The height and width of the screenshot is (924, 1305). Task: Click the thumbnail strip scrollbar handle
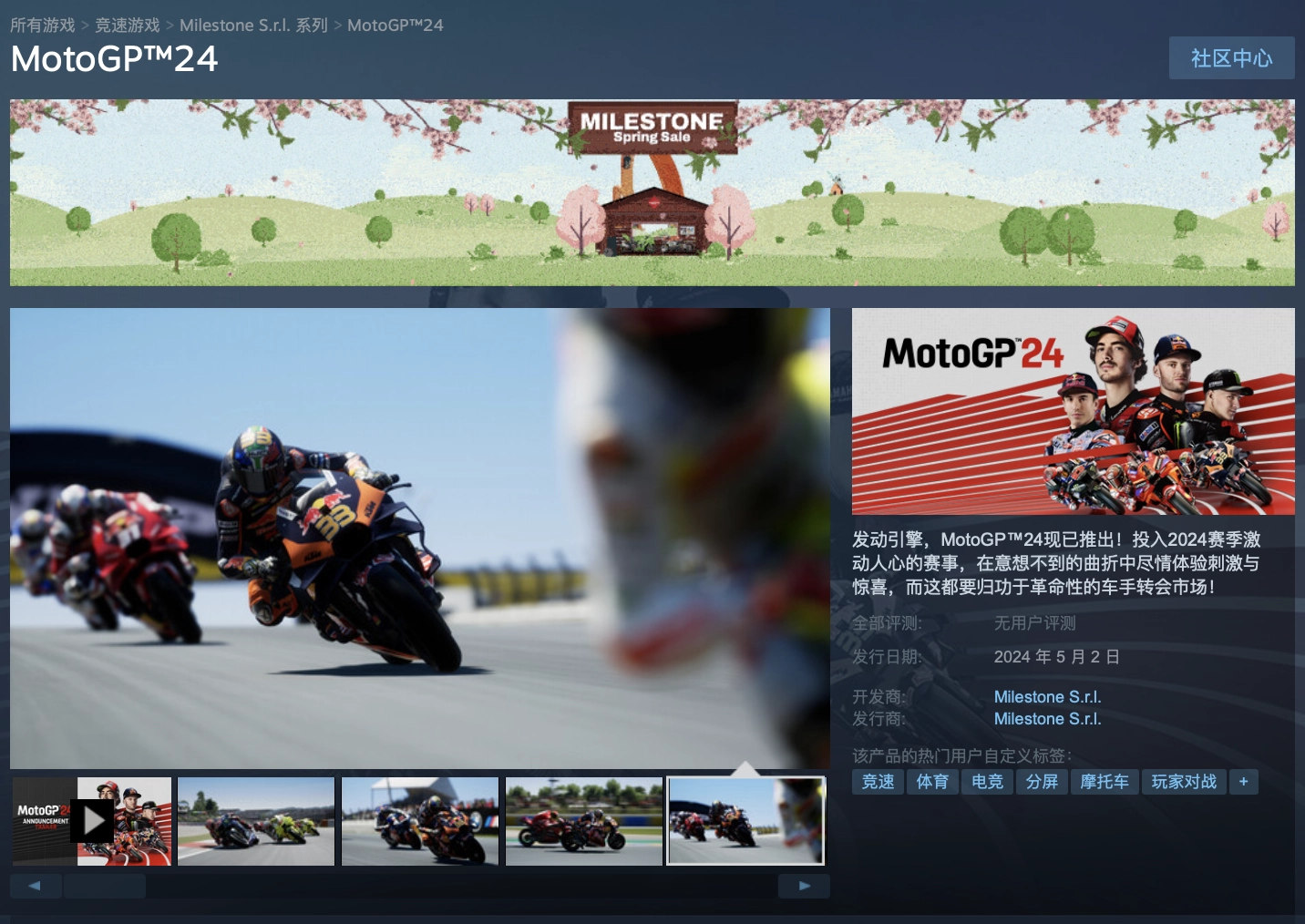point(105,886)
